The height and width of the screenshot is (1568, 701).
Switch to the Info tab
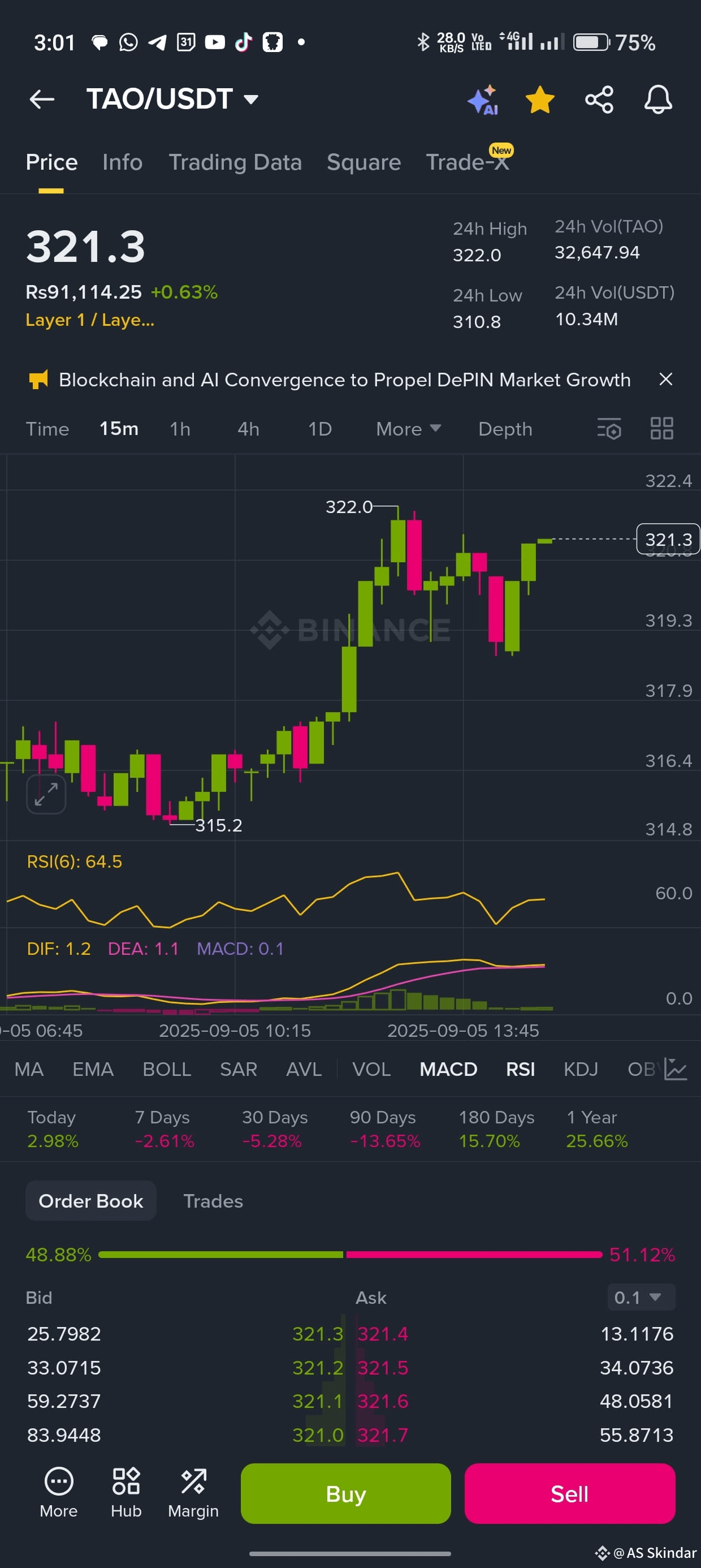pos(122,162)
